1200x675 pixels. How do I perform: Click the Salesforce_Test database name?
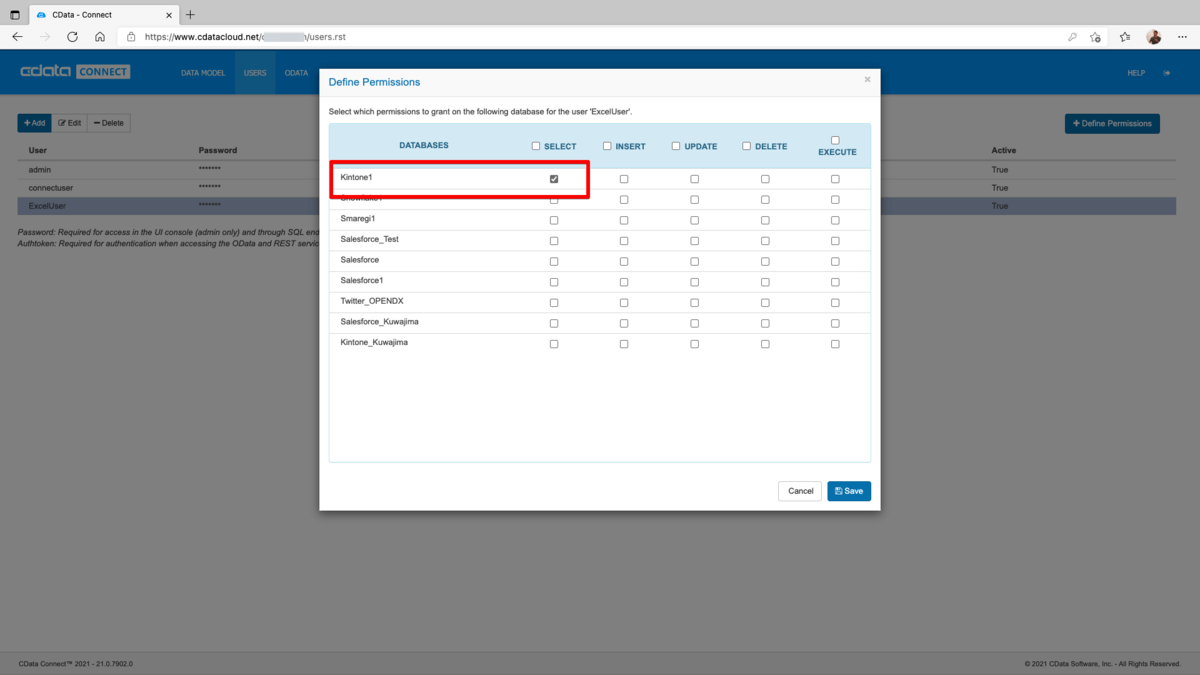370,239
